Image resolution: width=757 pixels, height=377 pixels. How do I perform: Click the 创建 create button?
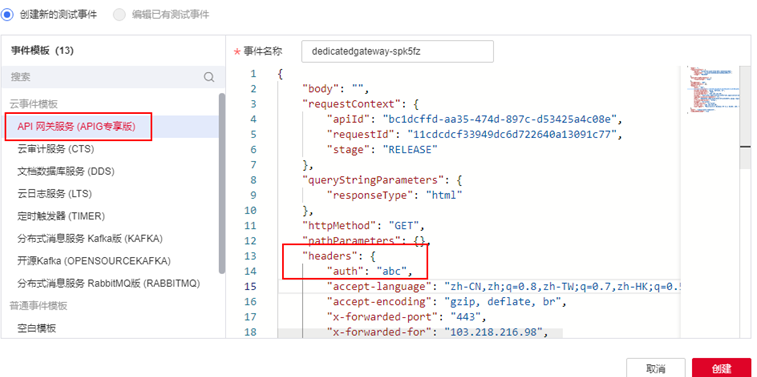tap(722, 369)
